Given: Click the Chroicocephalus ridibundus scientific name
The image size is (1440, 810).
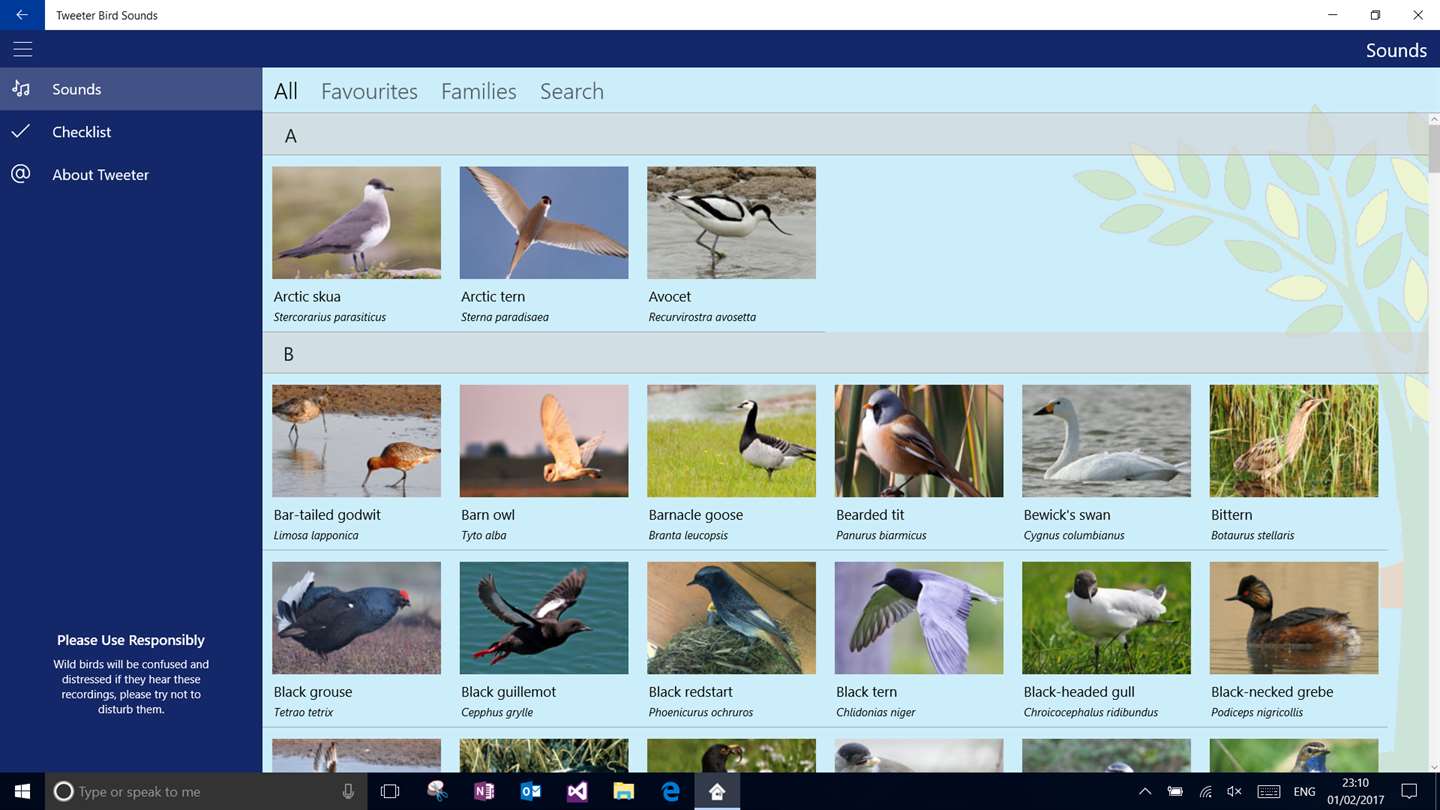Looking at the screenshot, I should [x=1091, y=712].
